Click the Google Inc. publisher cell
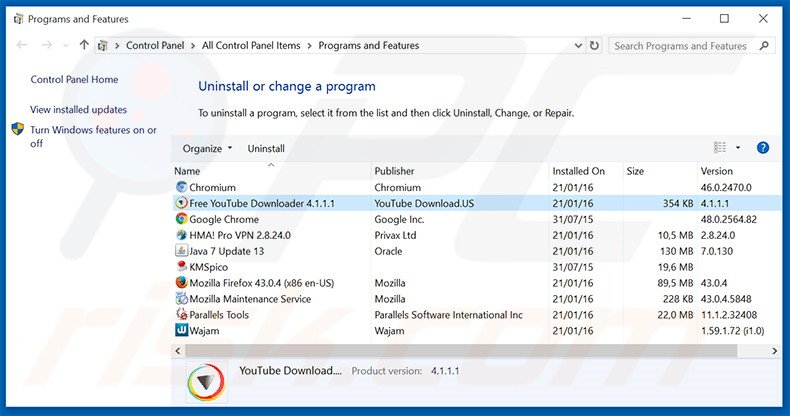This screenshot has width=790, height=416. (399, 219)
